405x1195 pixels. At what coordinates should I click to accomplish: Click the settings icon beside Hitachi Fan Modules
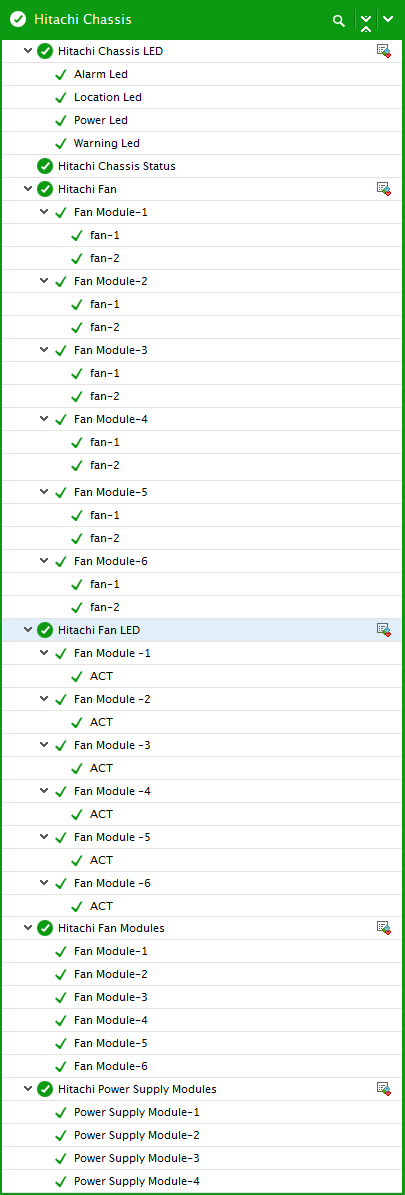(x=384, y=927)
